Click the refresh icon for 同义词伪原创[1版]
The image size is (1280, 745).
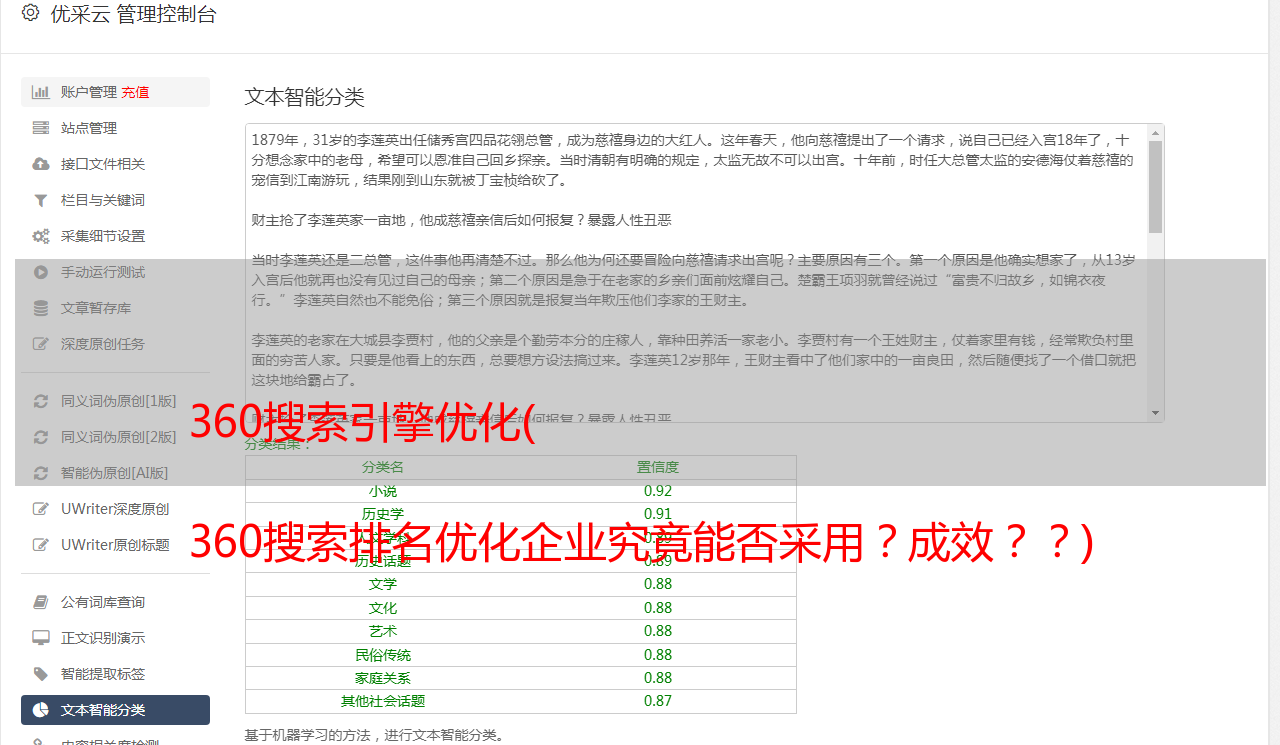click(x=41, y=401)
